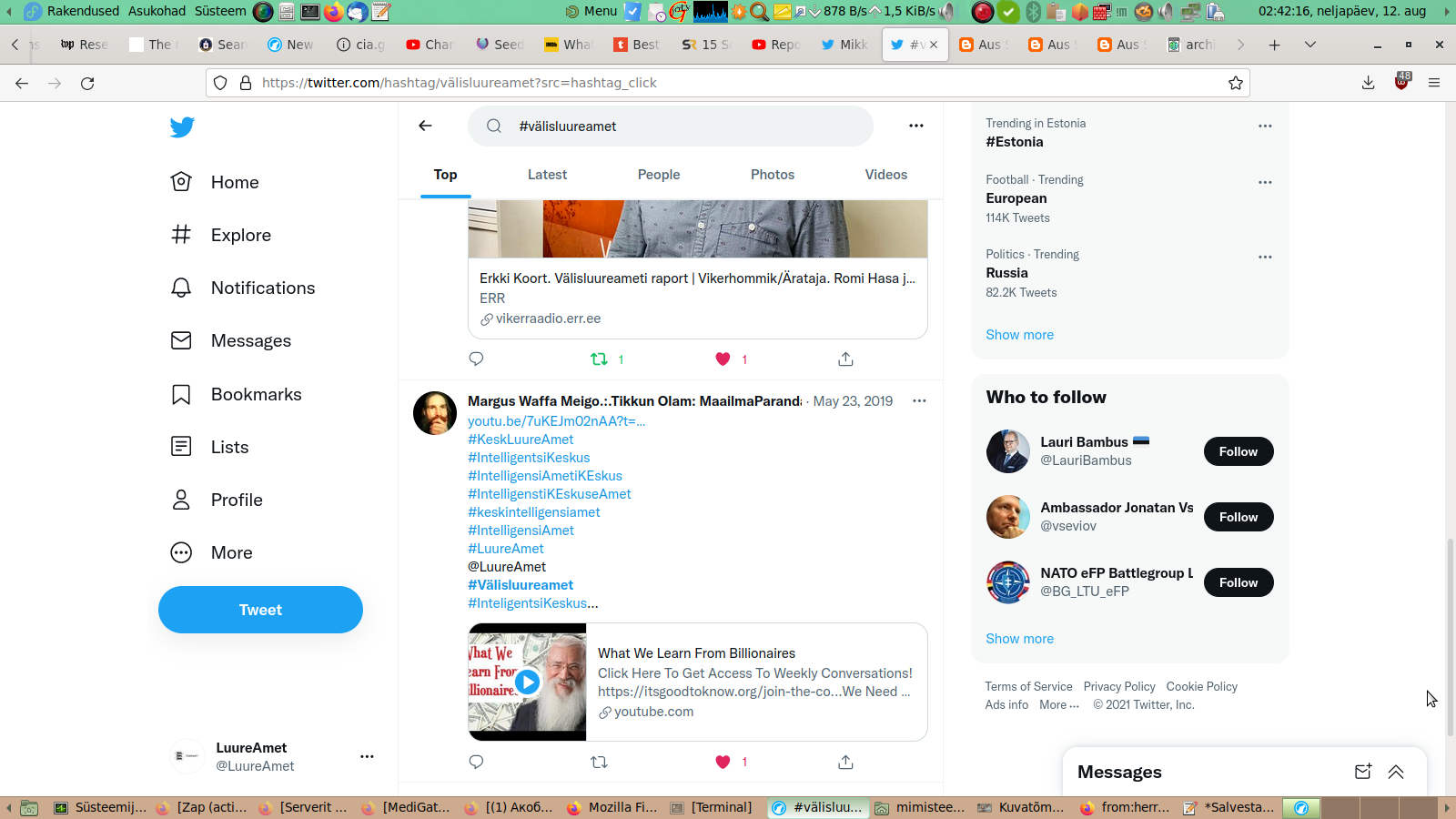The height and width of the screenshot is (819, 1456).
Task: Open the Asukohad places menu
Action: click(157, 11)
